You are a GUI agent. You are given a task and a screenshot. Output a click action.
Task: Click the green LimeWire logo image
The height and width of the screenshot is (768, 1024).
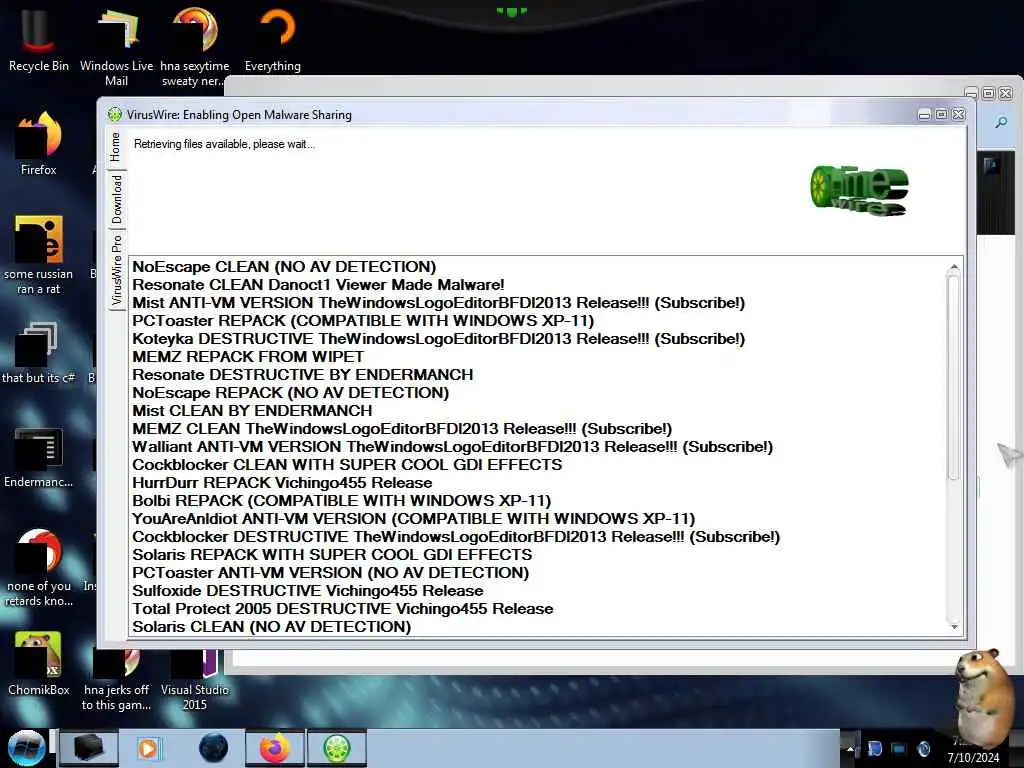pos(859,190)
